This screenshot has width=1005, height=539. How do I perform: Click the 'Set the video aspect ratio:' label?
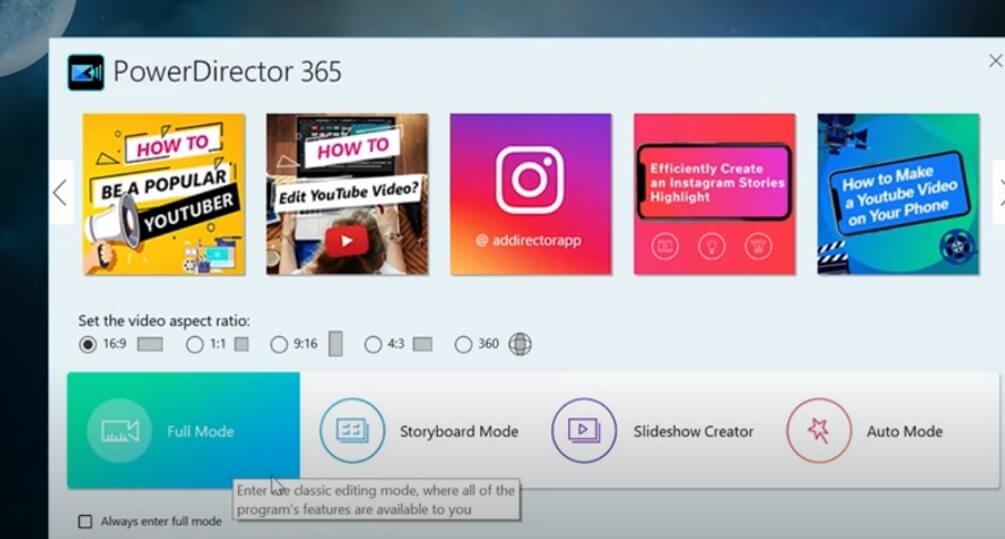point(164,320)
